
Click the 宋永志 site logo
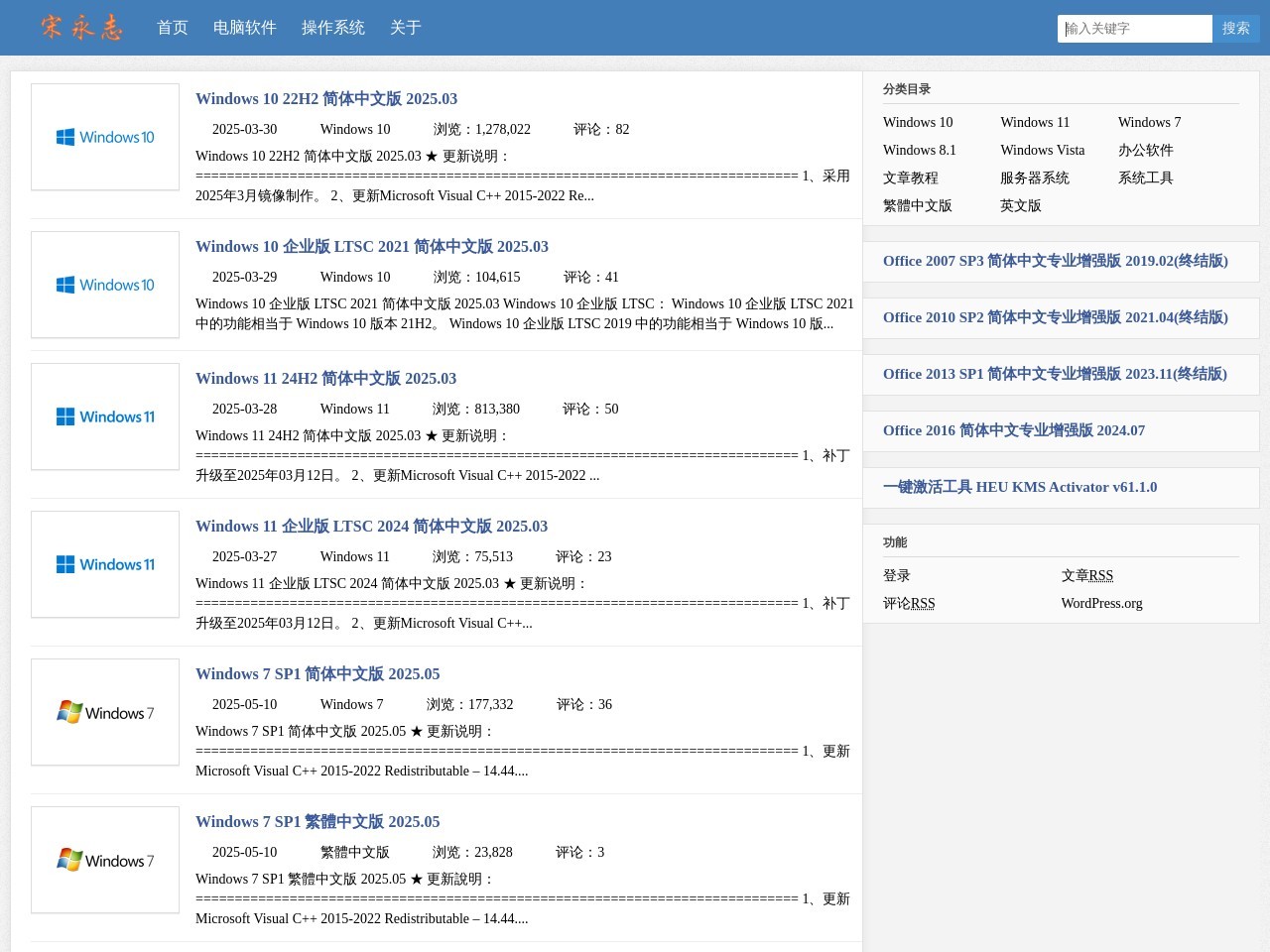pos(82,27)
